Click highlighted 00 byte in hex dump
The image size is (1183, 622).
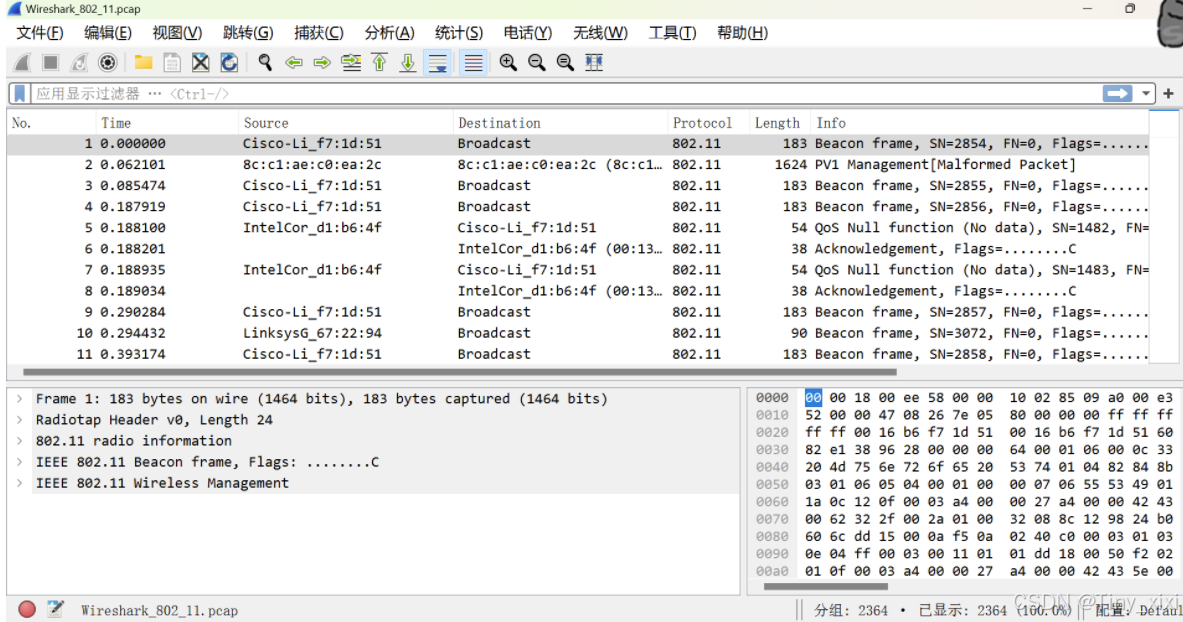813,398
